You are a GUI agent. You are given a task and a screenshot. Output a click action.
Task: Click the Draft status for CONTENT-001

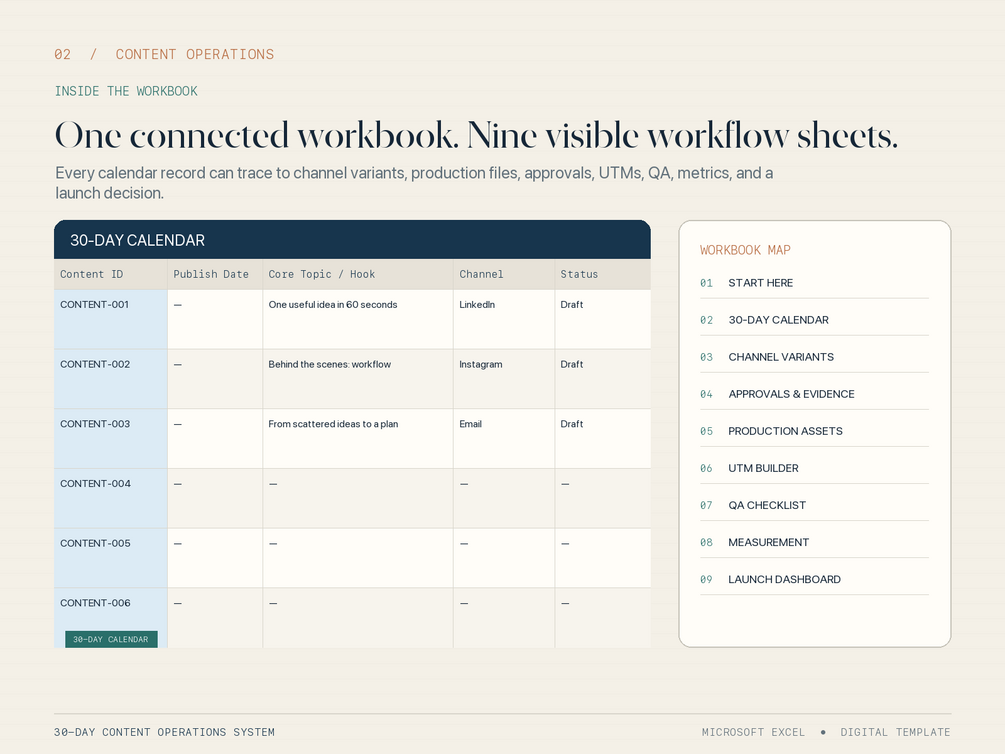click(602, 319)
